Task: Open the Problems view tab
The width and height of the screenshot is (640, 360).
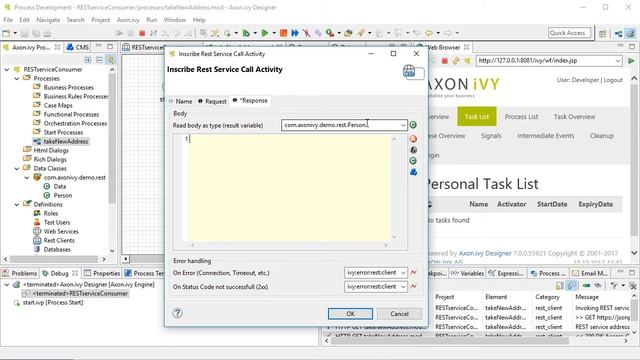Action: [x=20, y=273]
